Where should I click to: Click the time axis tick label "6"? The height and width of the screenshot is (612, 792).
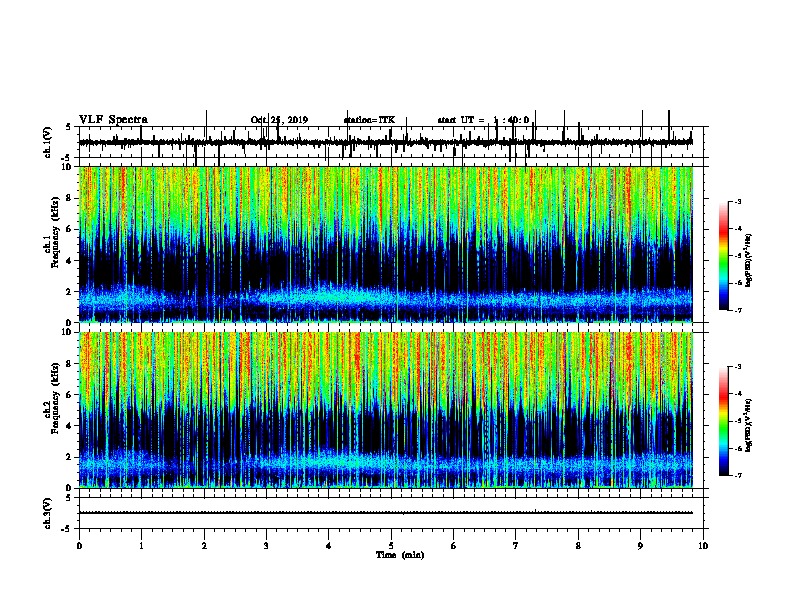(x=454, y=546)
